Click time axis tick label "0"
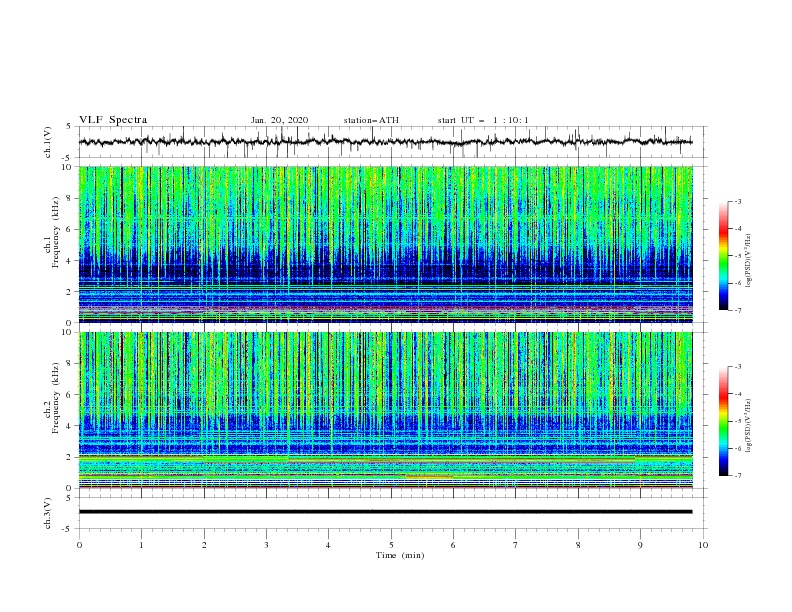 tap(79, 545)
